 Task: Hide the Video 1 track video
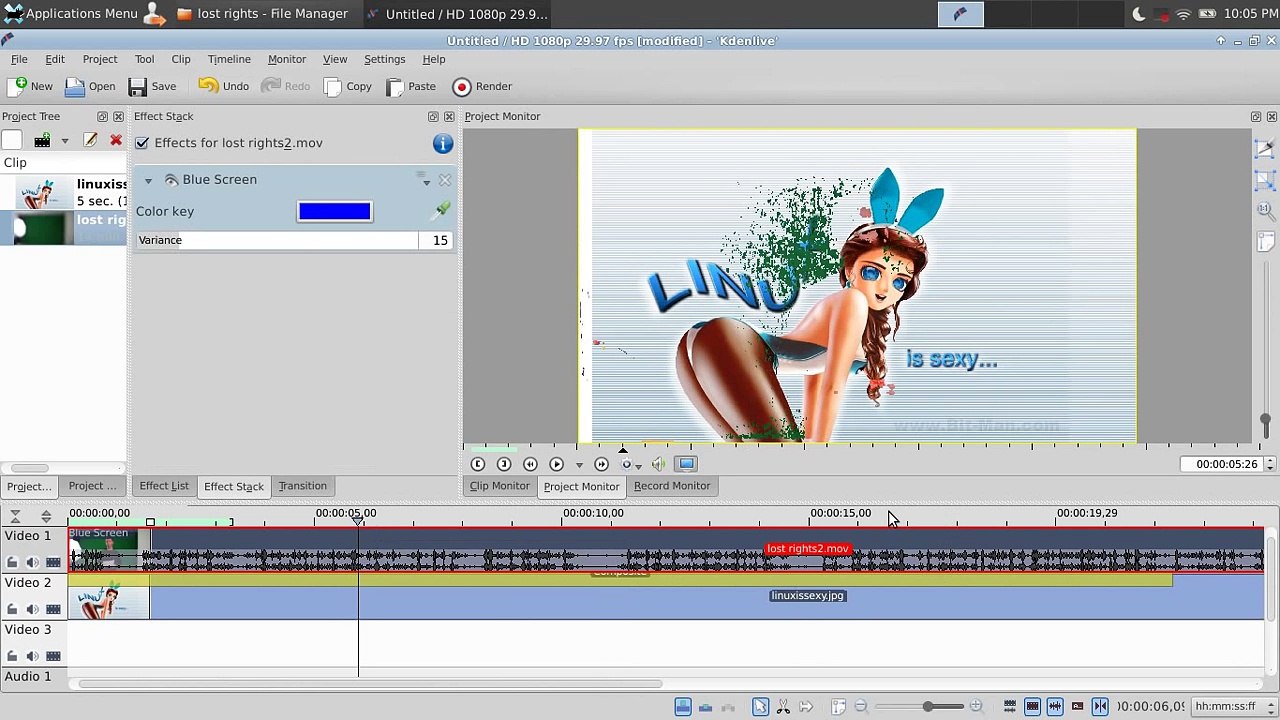coord(53,563)
